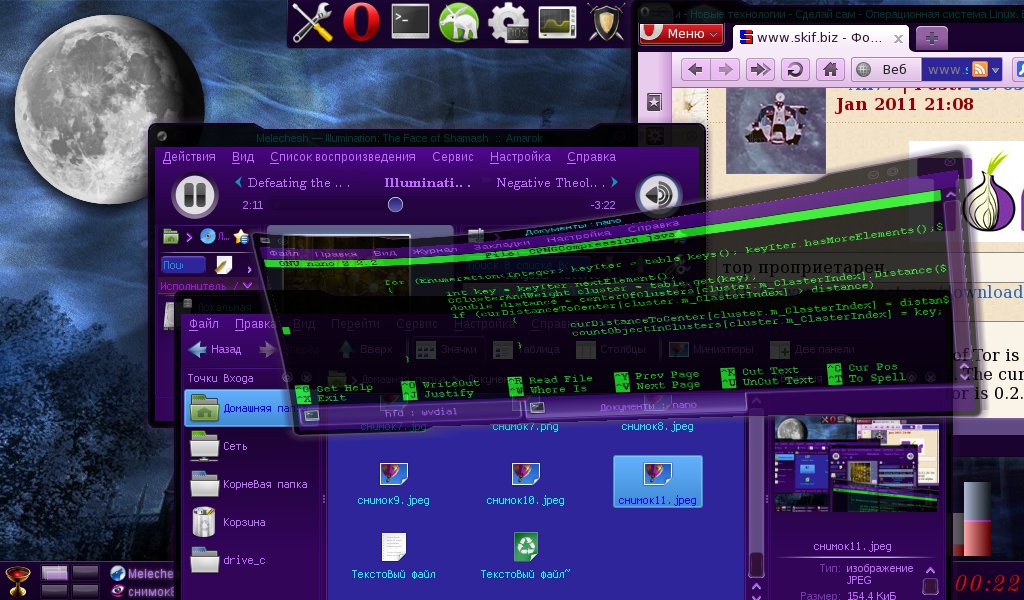Open the wrench and screwdriver settings icon
The image size is (1024, 600).
tap(311, 22)
